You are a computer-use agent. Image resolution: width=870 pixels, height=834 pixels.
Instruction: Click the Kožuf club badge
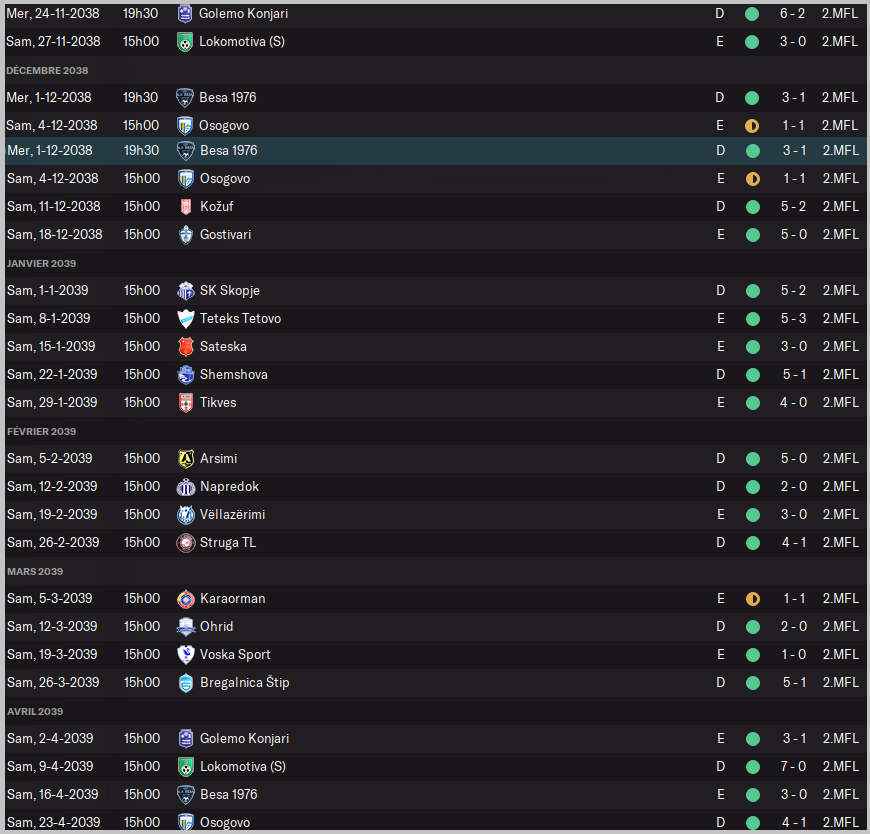pos(185,207)
